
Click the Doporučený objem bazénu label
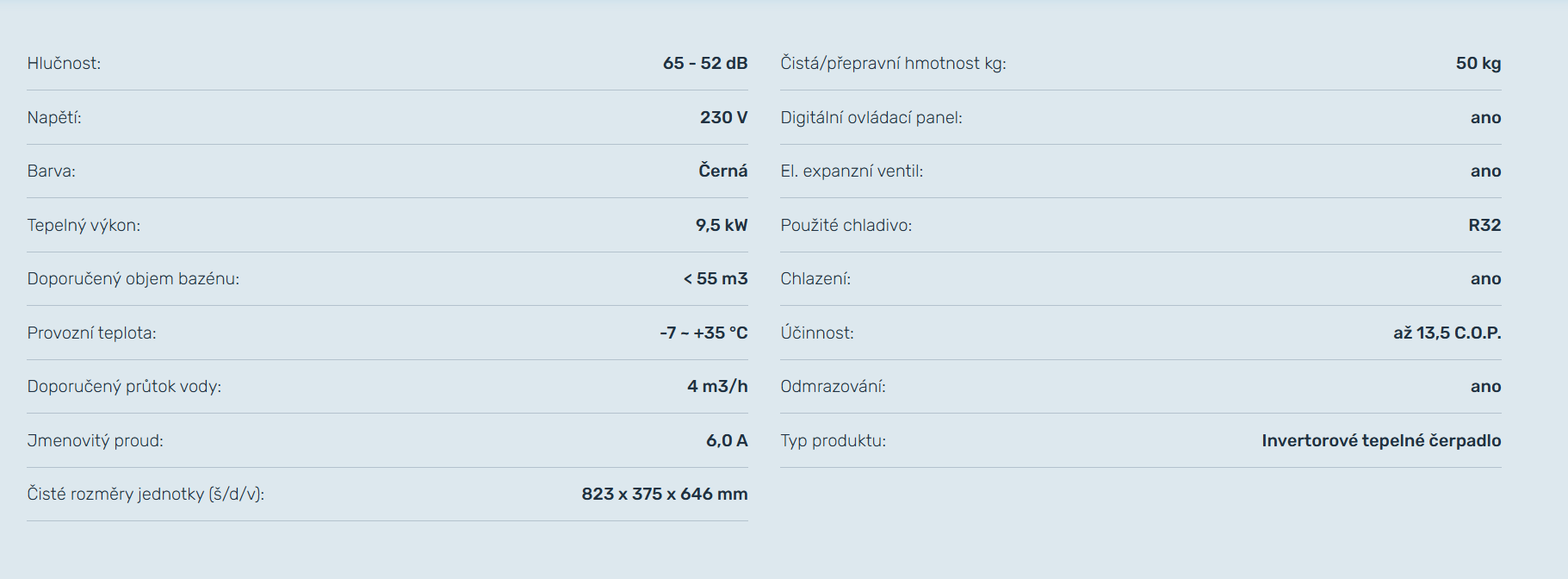(x=133, y=279)
